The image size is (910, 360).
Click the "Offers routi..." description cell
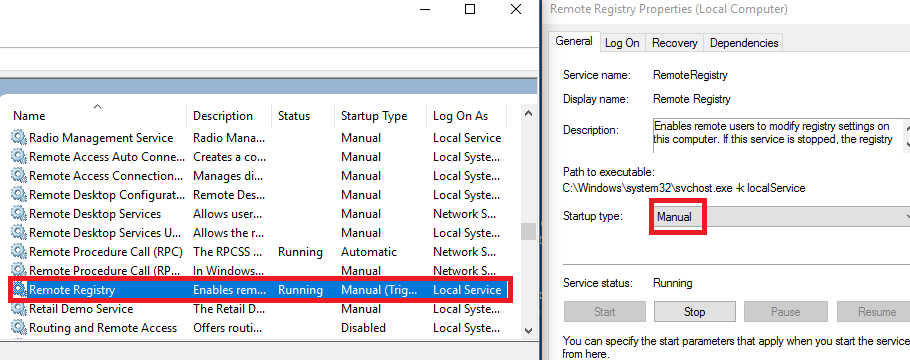point(229,328)
